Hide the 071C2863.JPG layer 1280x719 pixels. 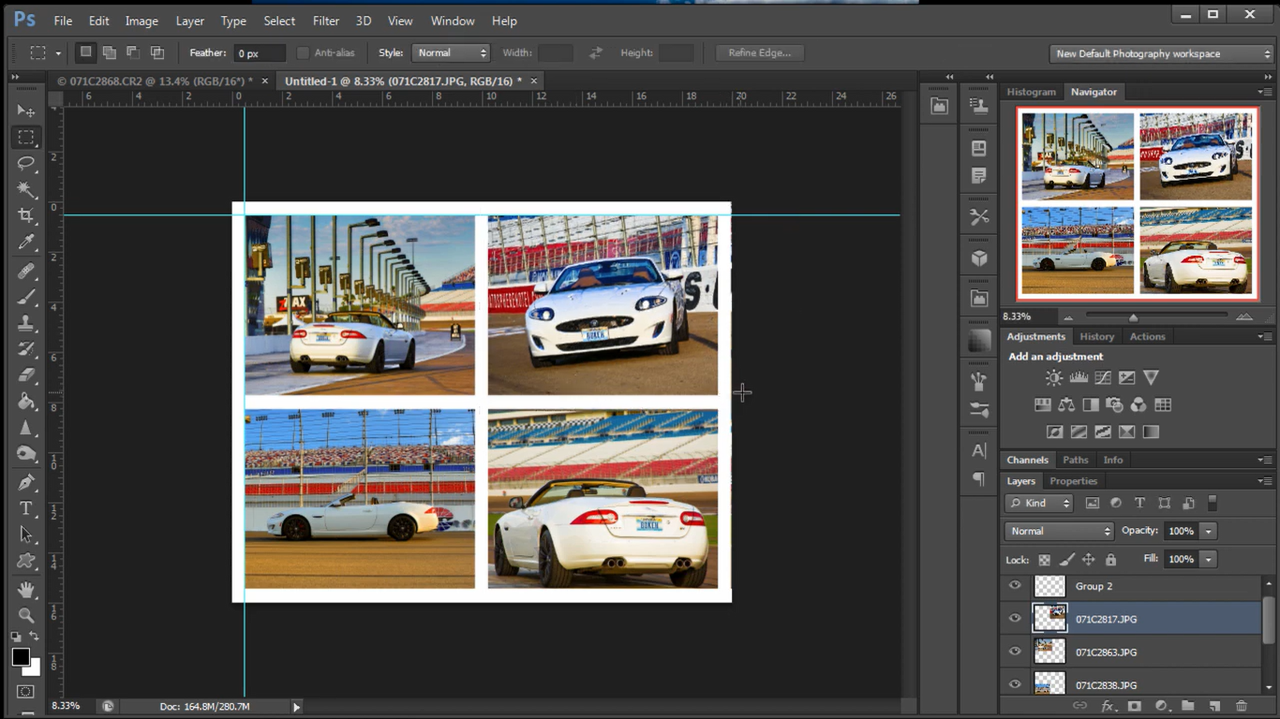pyautogui.click(x=1014, y=651)
